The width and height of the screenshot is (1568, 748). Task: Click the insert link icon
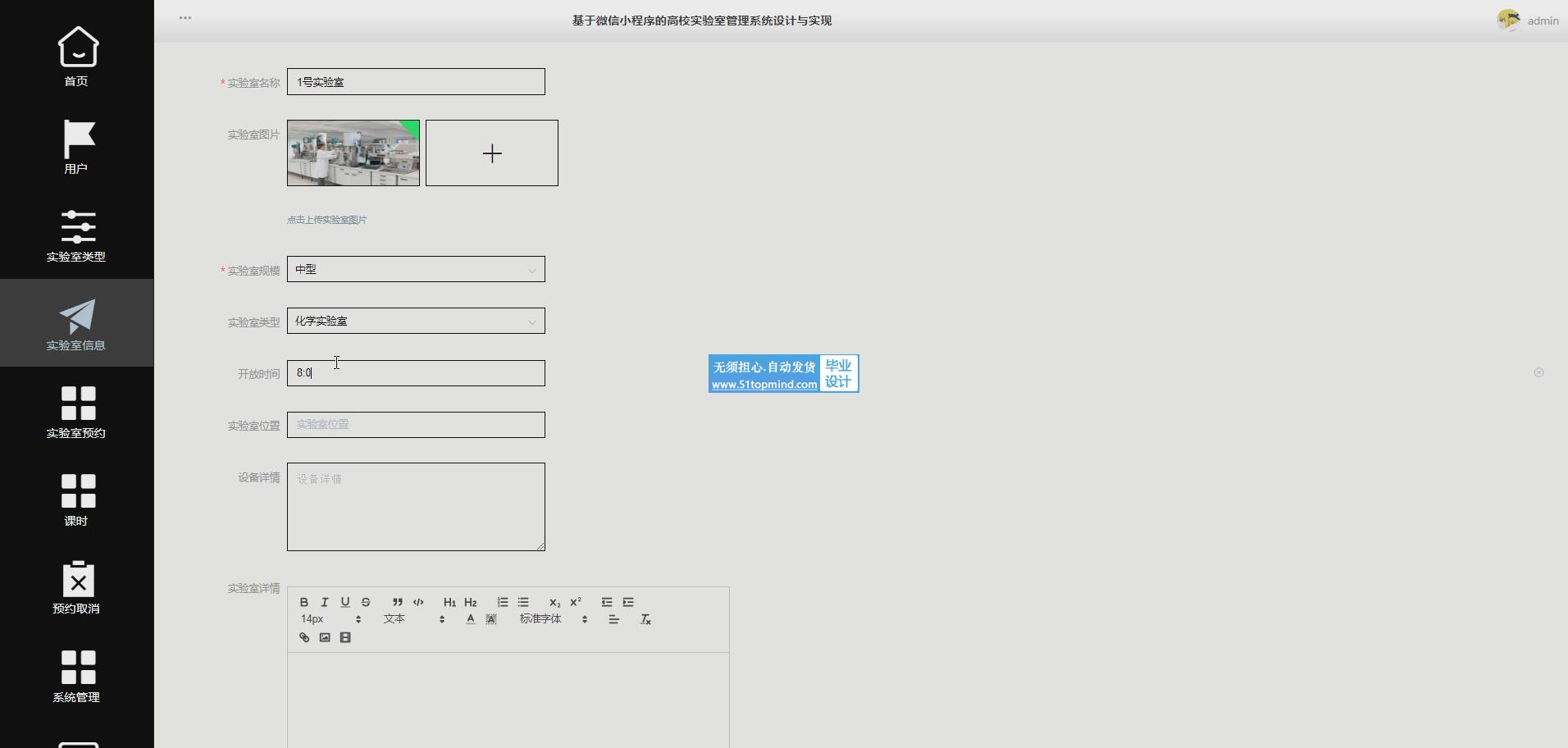pyautogui.click(x=304, y=637)
